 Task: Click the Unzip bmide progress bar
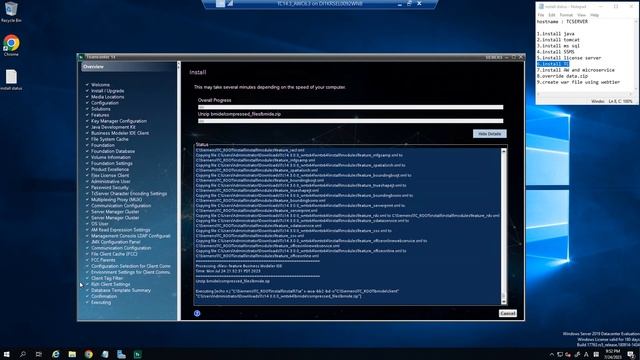(x=350, y=121)
